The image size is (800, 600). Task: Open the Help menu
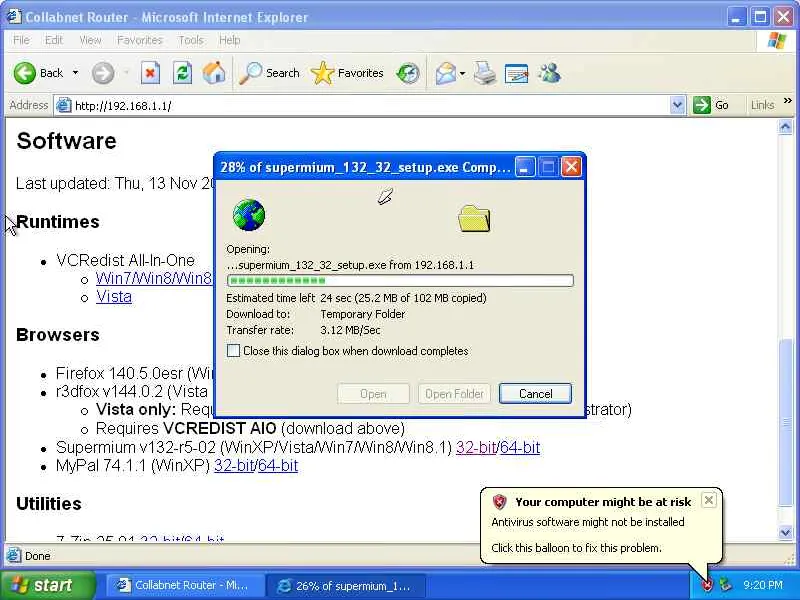[x=230, y=40]
